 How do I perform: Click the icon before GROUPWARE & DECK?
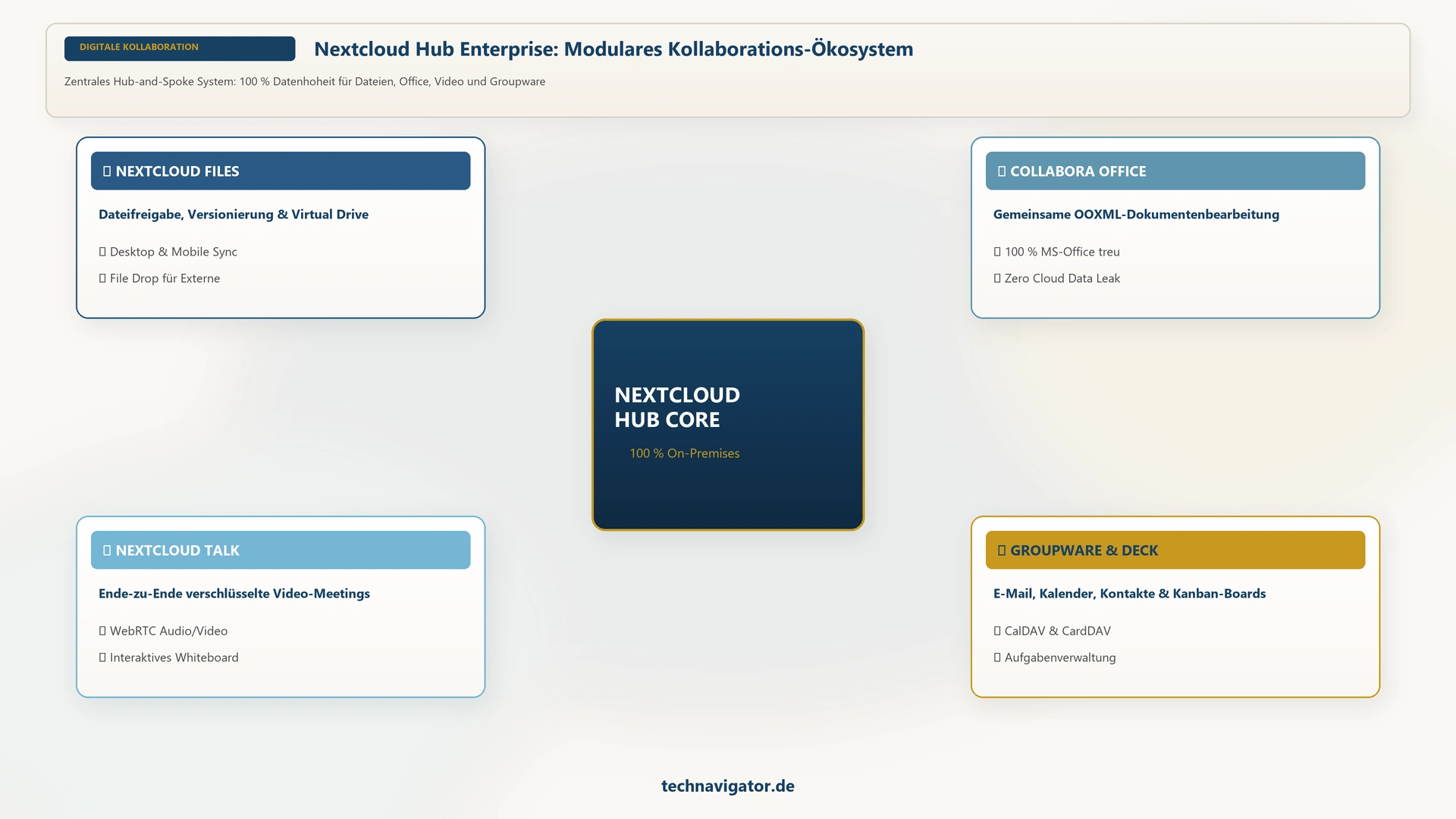coord(1002,551)
